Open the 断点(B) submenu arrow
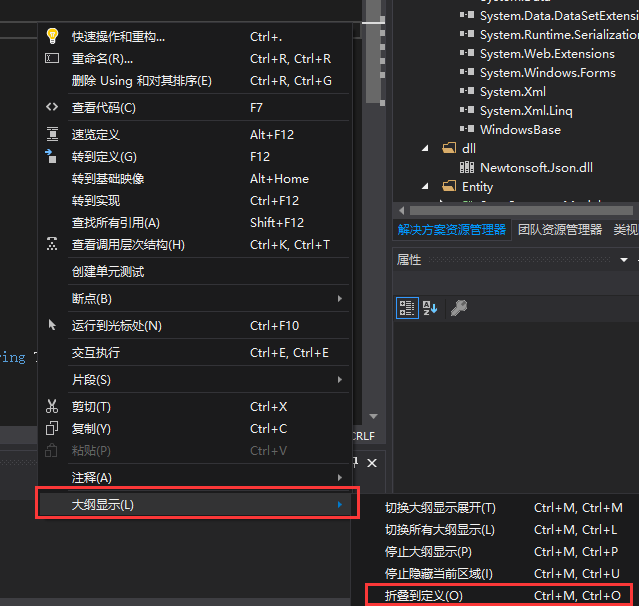639x606 pixels. (x=340, y=298)
